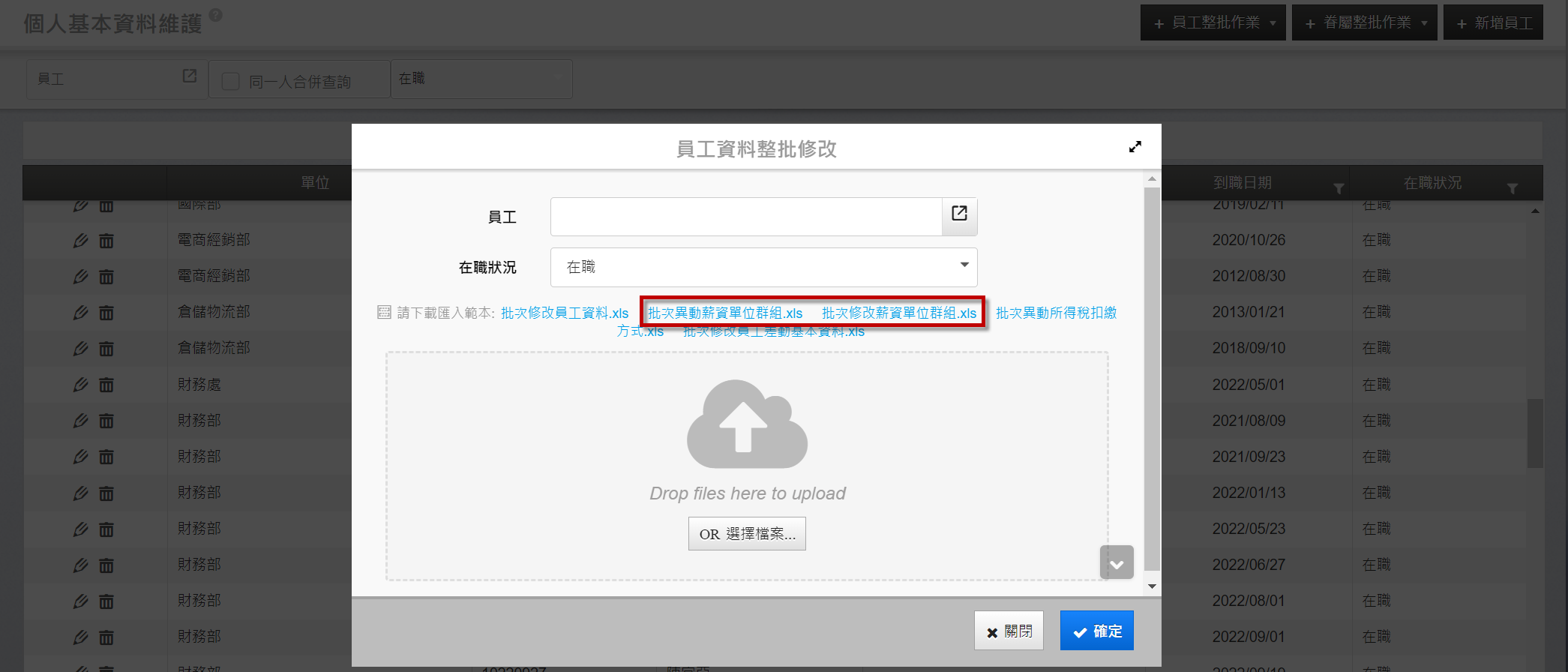1568x672 pixels.
Task: Click delete trash icon for 財務處 row
Action: point(106,385)
